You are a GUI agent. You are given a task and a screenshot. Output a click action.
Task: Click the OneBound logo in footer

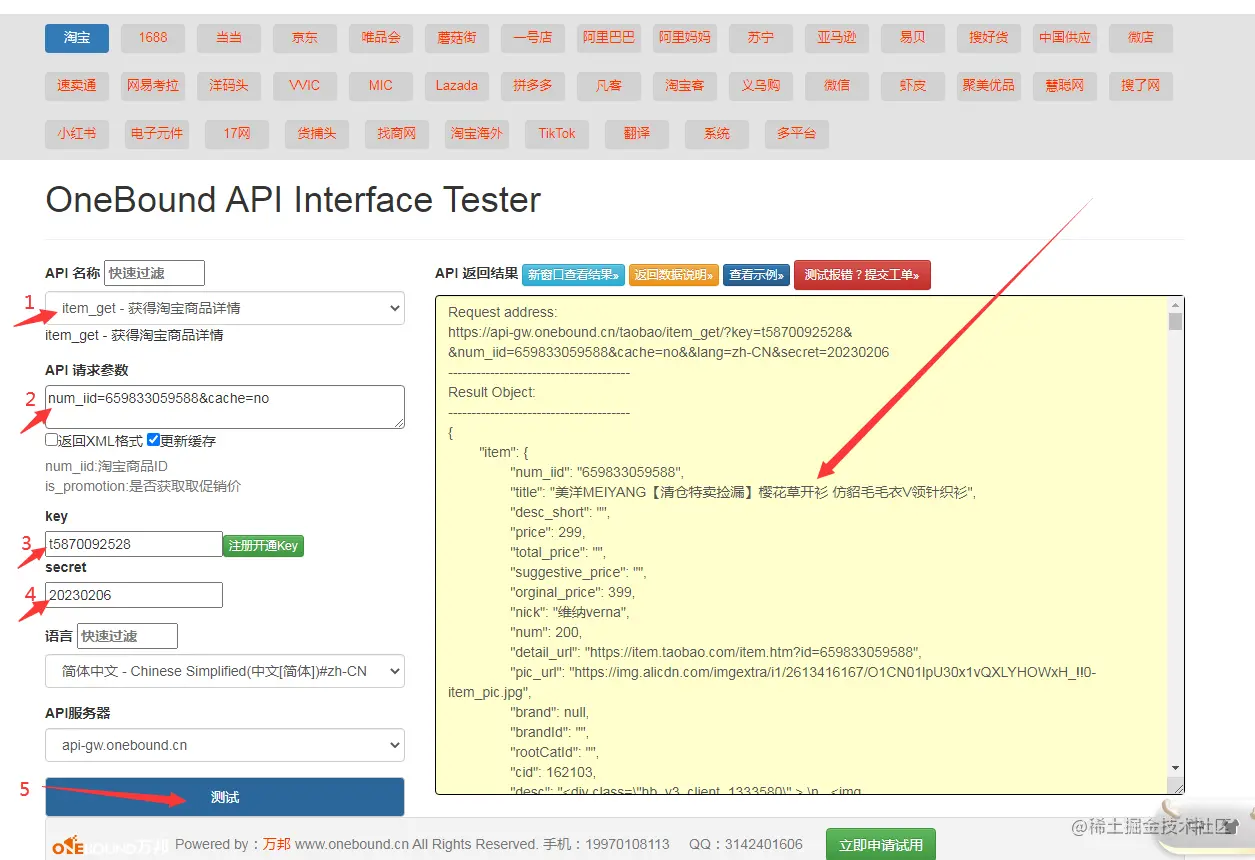[108, 846]
